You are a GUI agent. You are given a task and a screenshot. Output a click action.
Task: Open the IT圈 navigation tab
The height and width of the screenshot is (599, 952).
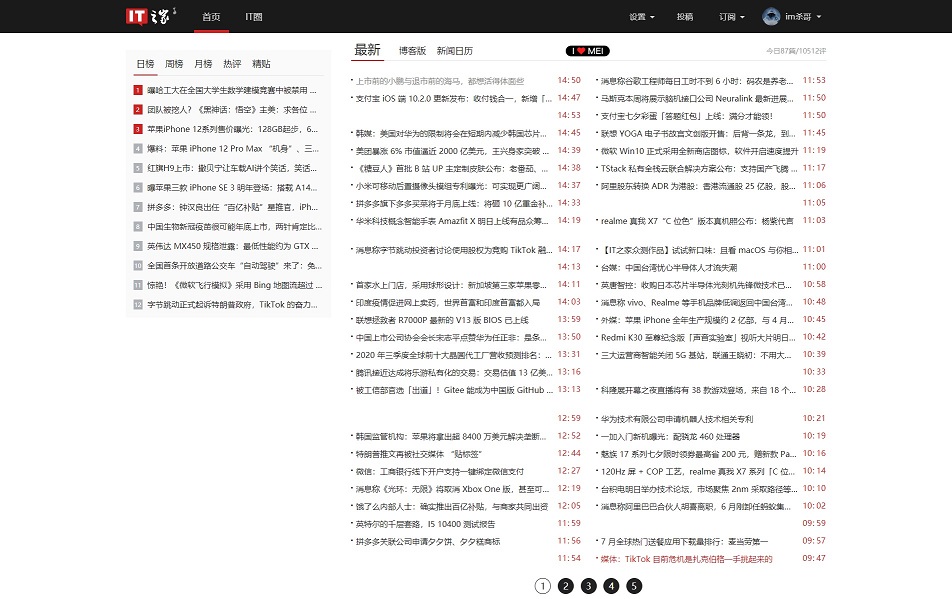254,17
